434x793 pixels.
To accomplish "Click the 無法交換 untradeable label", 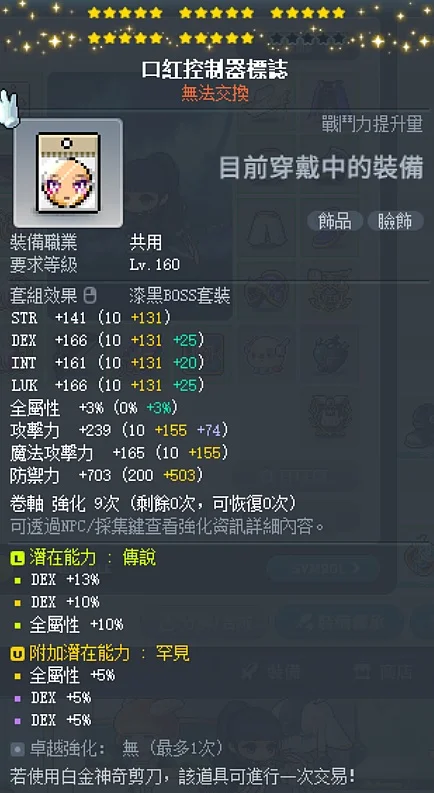I will [215, 93].
